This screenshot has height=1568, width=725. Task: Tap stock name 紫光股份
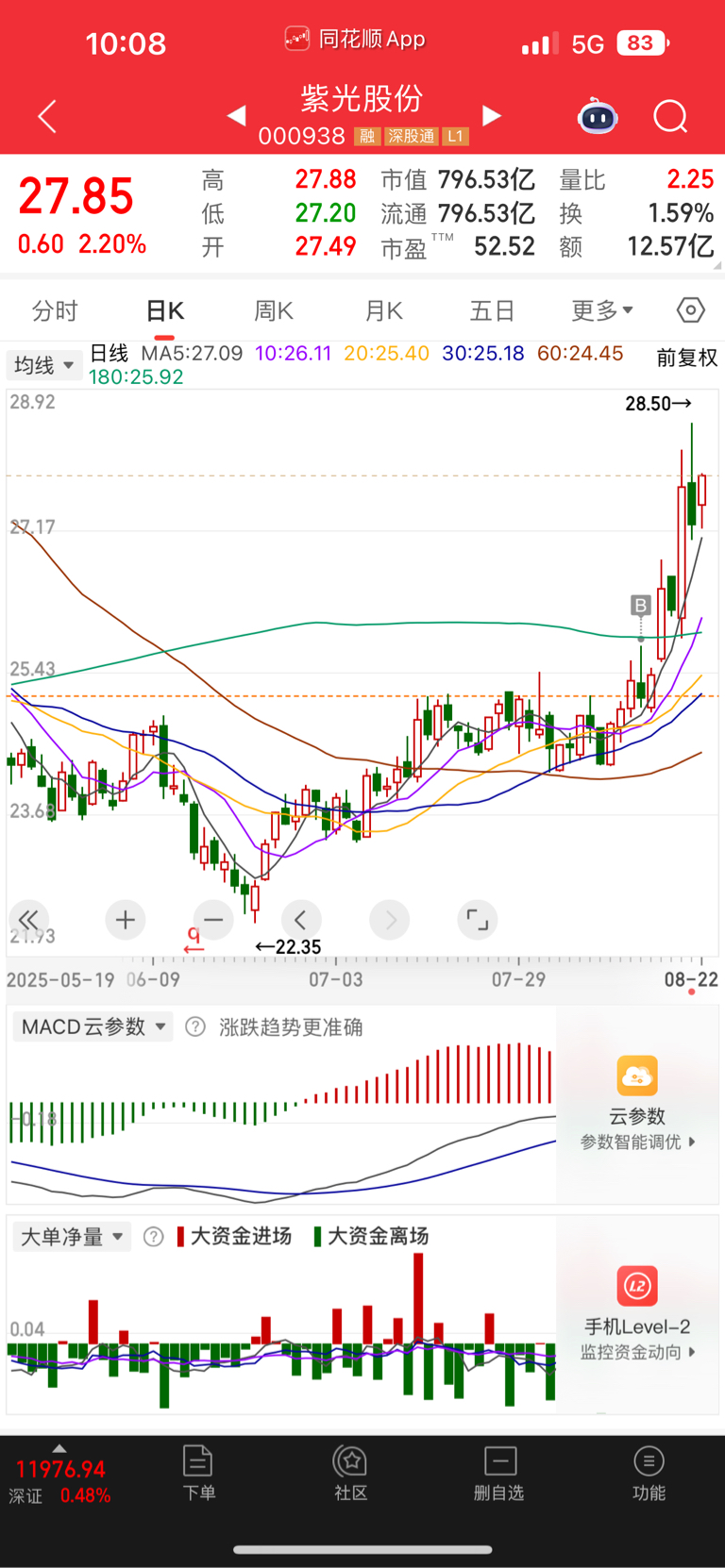tap(362, 98)
